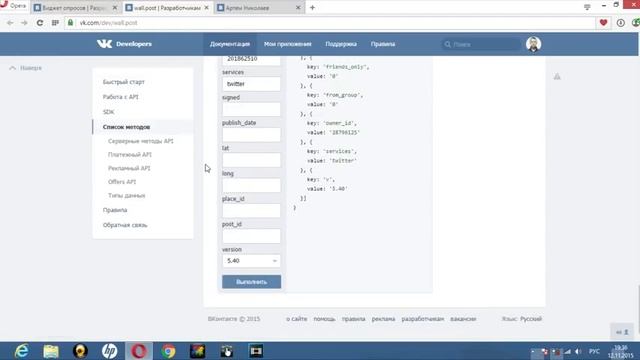The width and height of the screenshot is (640, 360).
Task: Click the network signal icon in the tray
Action: (567, 351)
